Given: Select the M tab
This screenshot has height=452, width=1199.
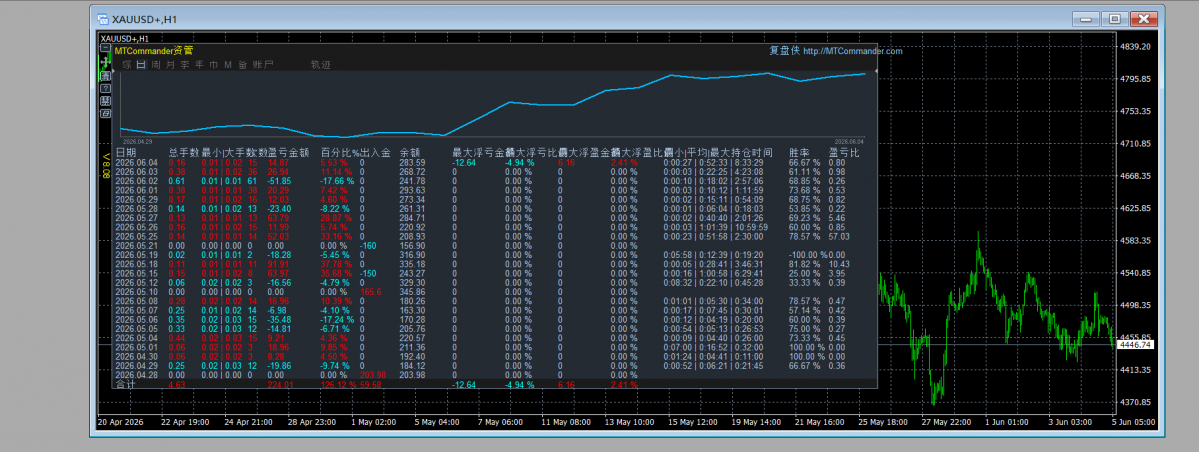Looking at the screenshot, I should [228, 65].
